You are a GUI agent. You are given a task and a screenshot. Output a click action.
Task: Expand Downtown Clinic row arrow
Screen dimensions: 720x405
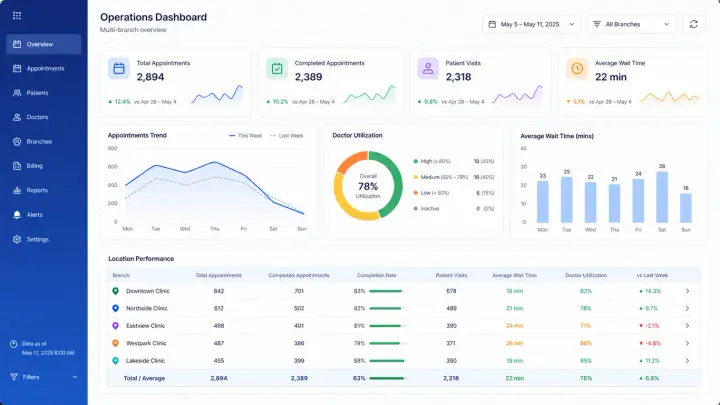[x=687, y=291]
